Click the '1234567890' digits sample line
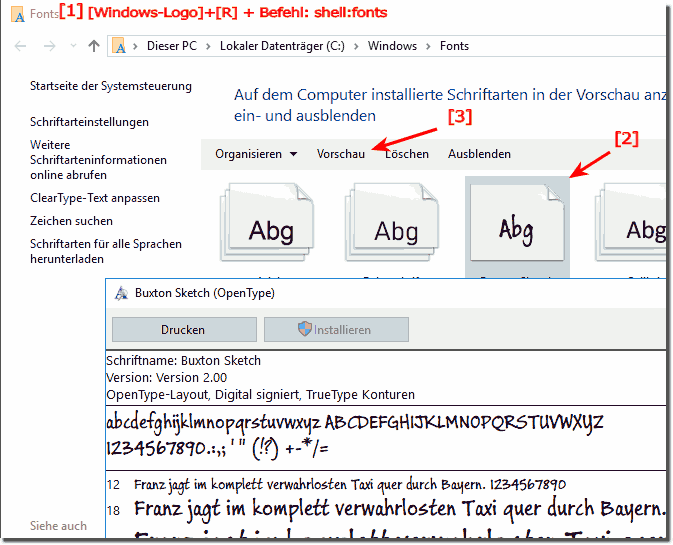 [x=217, y=449]
